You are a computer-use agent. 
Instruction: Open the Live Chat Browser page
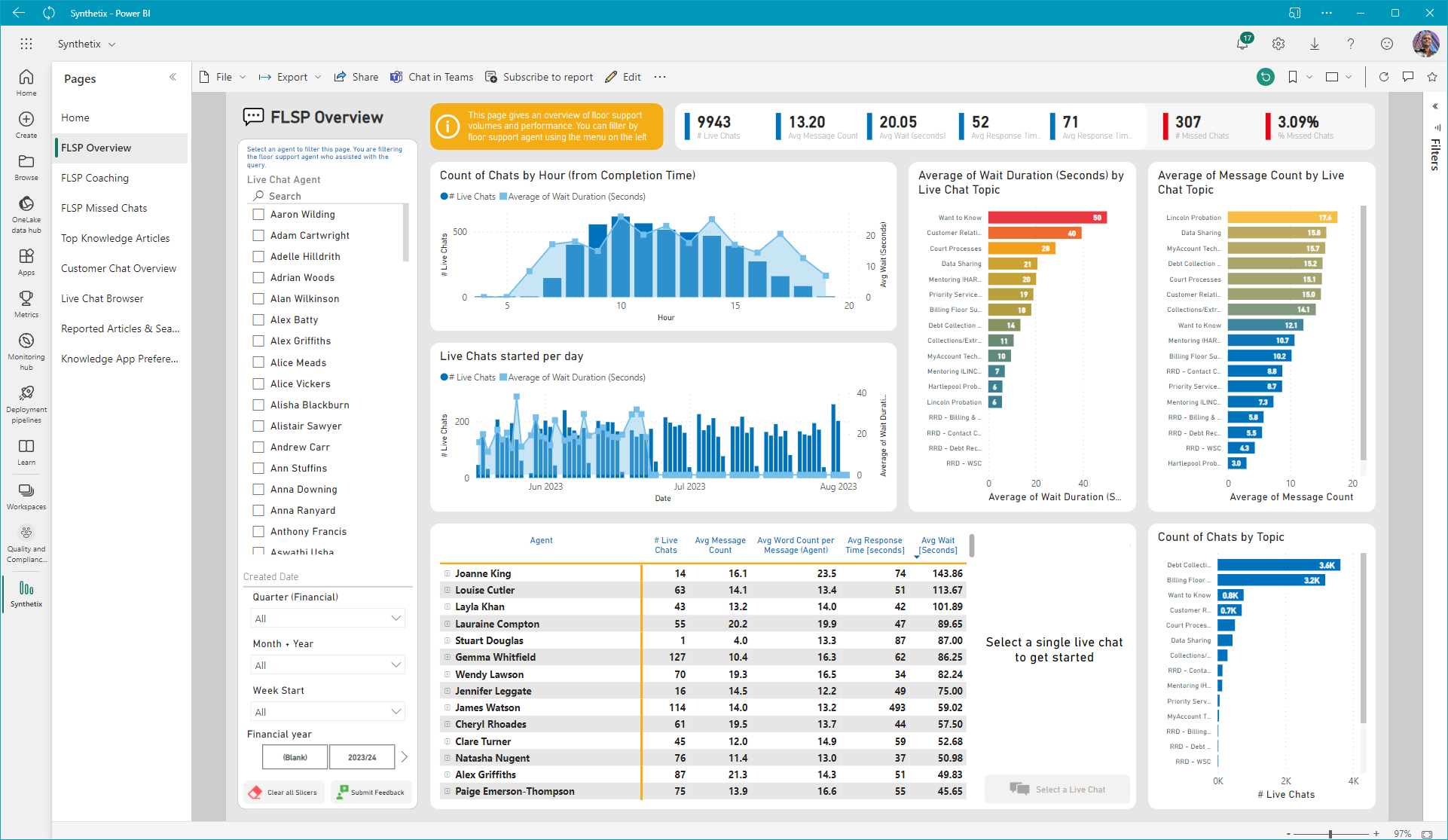coord(102,298)
